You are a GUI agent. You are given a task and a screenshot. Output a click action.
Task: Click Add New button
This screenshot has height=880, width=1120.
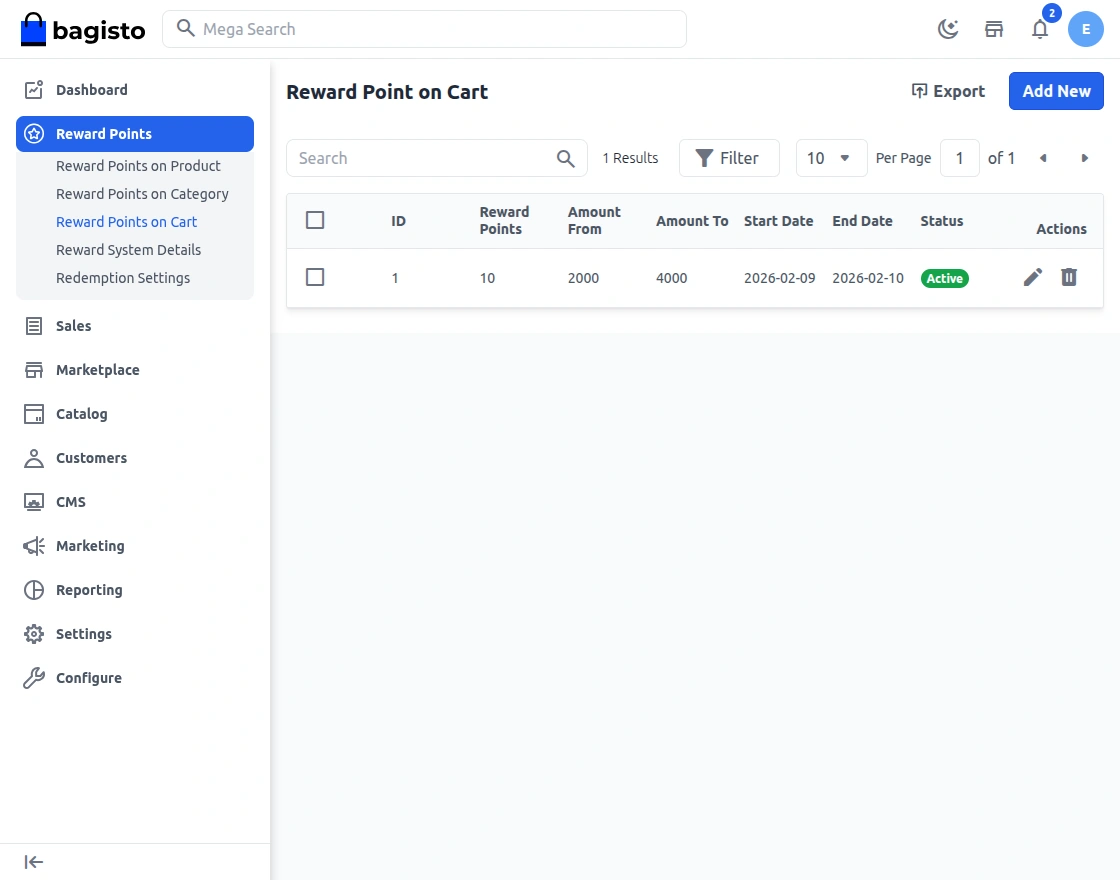[1056, 91]
